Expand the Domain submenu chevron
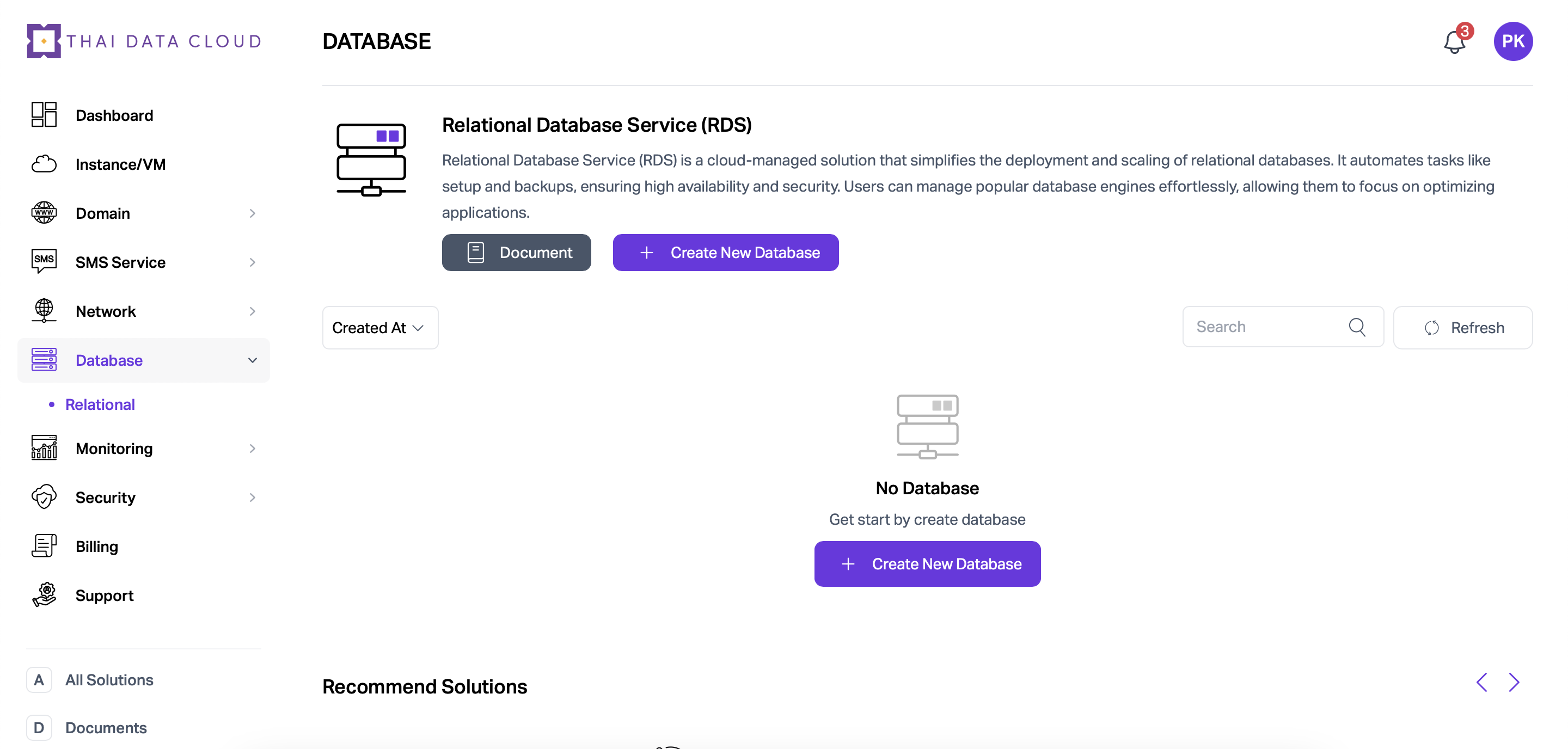 pyautogui.click(x=252, y=213)
